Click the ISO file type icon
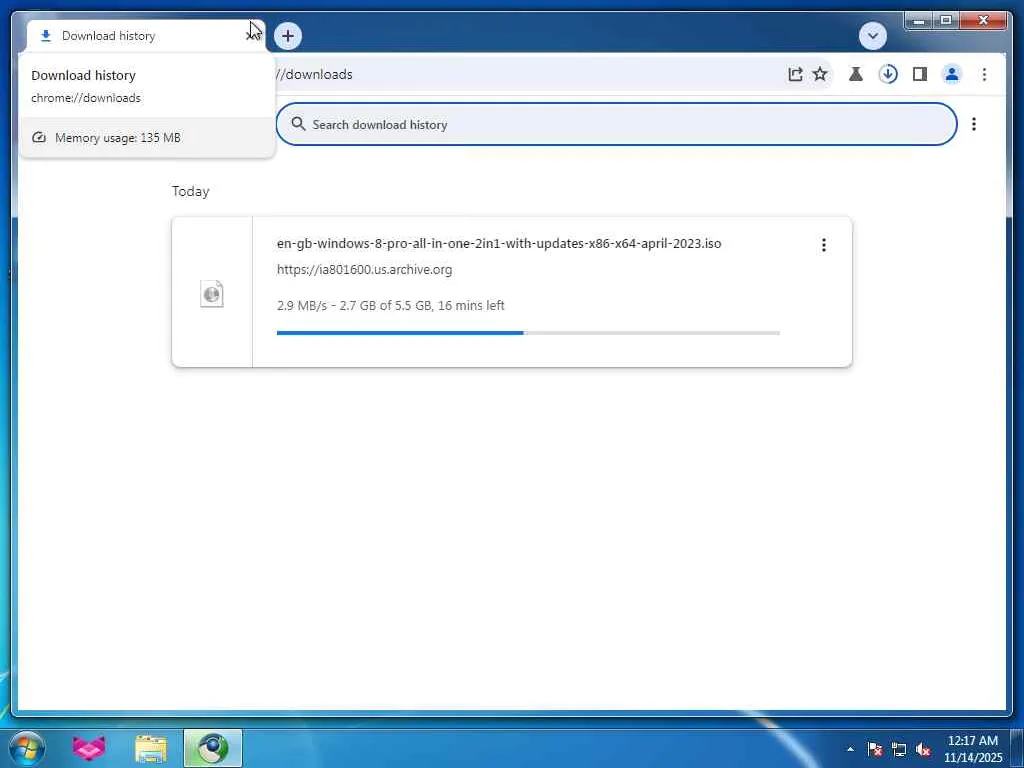The image size is (1024, 768). pos(212,294)
